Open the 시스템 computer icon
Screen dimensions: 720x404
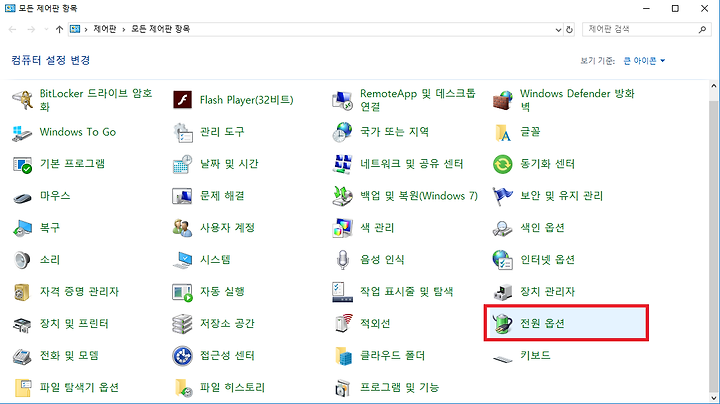click(182, 260)
